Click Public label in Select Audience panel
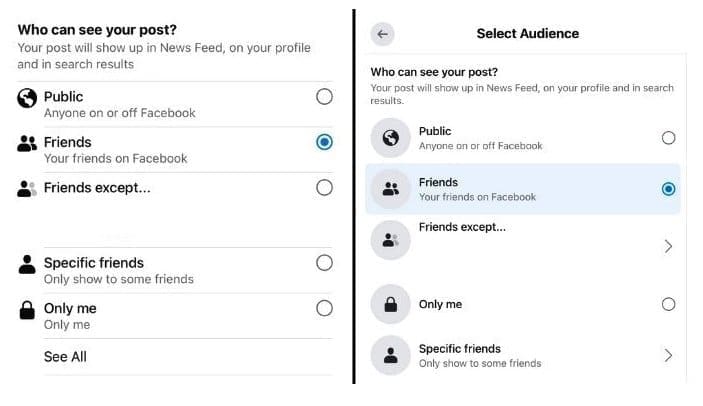Image resolution: width=703 pixels, height=406 pixels. coord(435,131)
